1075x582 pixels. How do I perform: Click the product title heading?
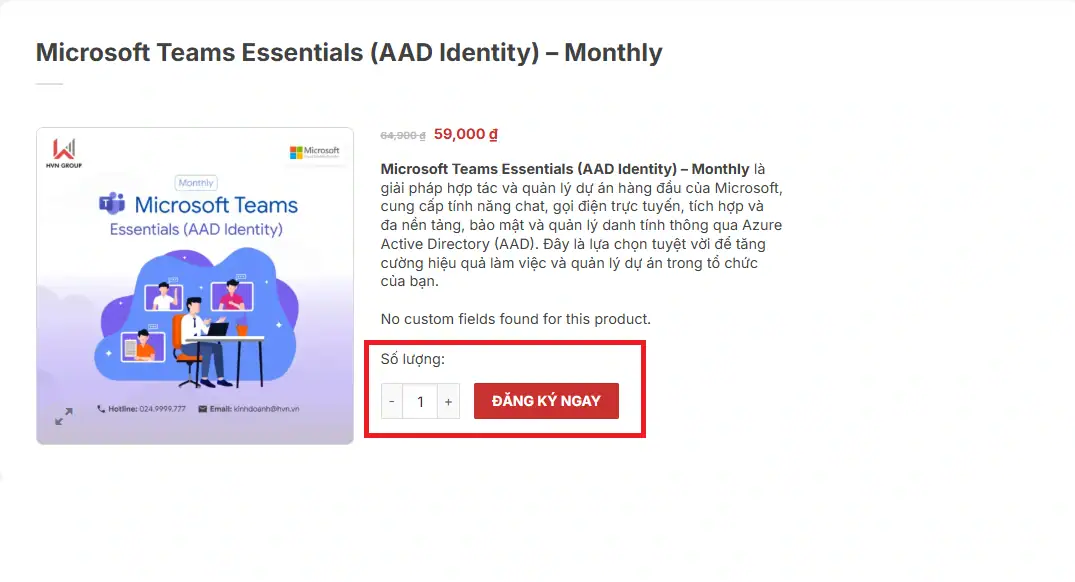tap(349, 52)
